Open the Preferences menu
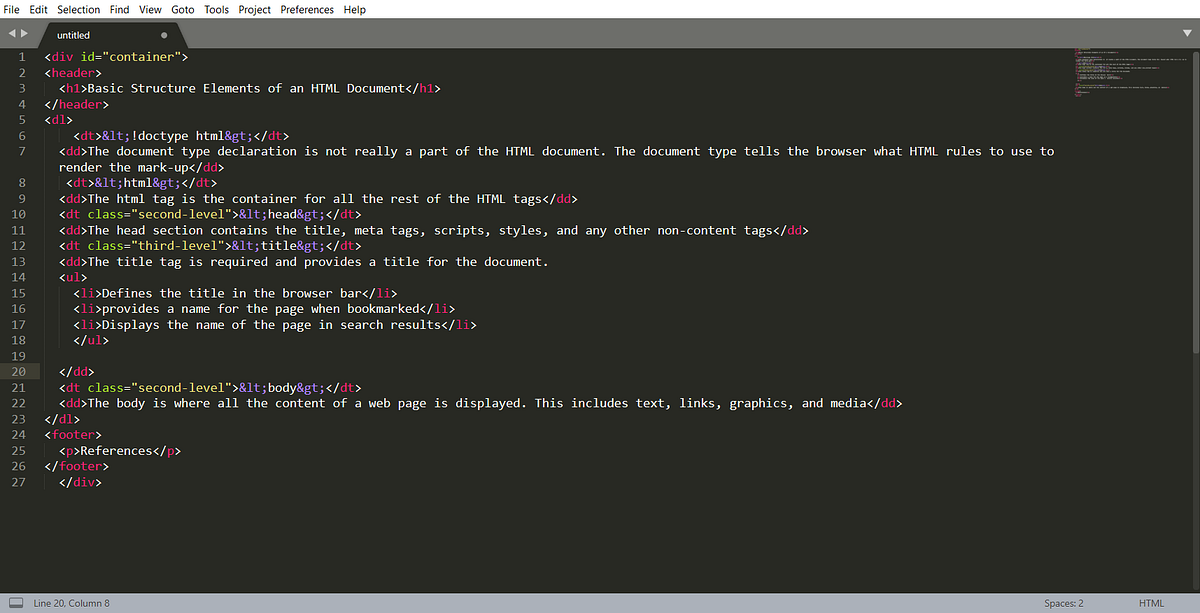The width and height of the screenshot is (1200, 613). tap(307, 9)
